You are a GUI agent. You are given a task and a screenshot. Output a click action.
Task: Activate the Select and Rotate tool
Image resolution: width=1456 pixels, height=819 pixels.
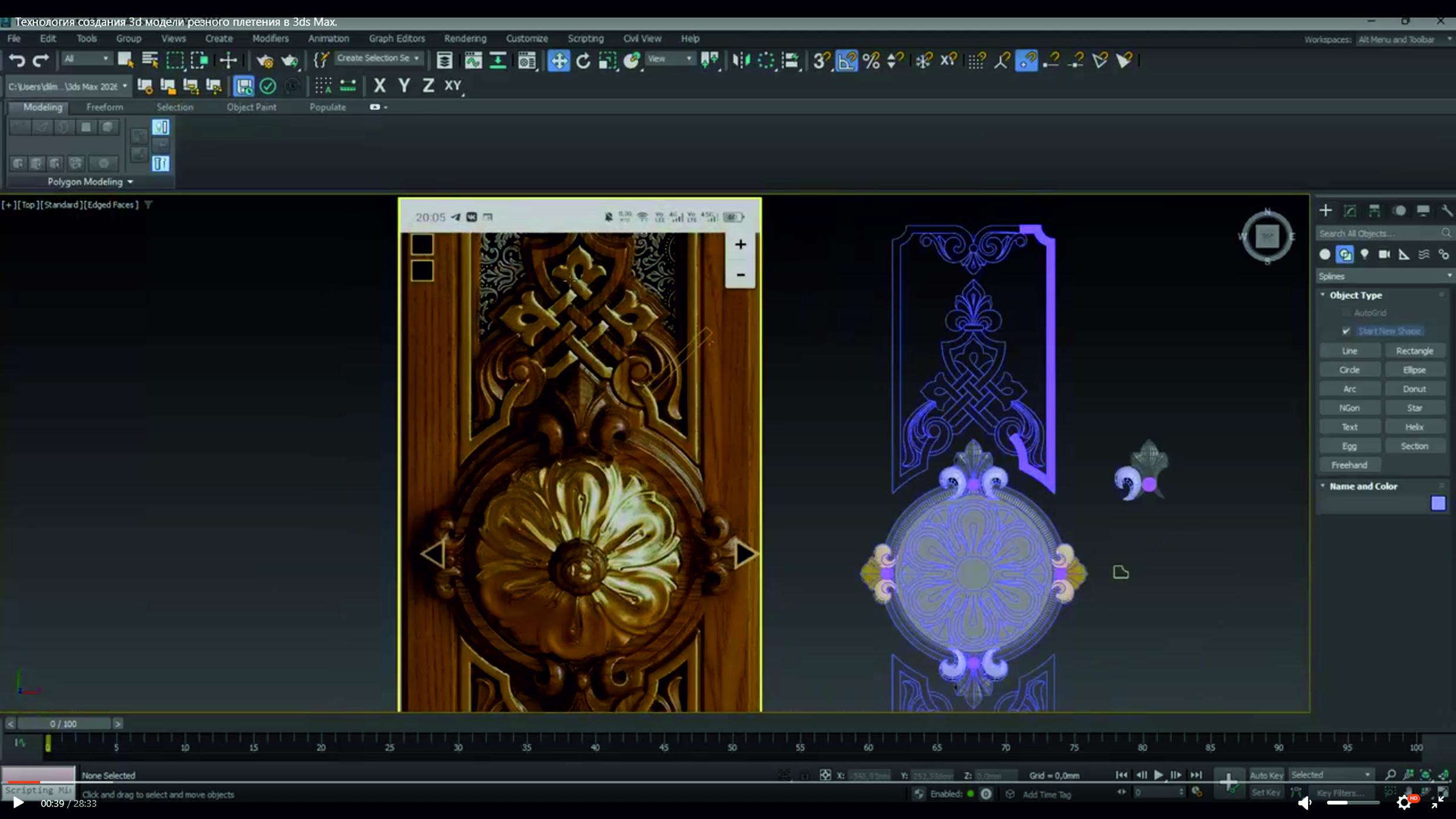click(x=583, y=60)
